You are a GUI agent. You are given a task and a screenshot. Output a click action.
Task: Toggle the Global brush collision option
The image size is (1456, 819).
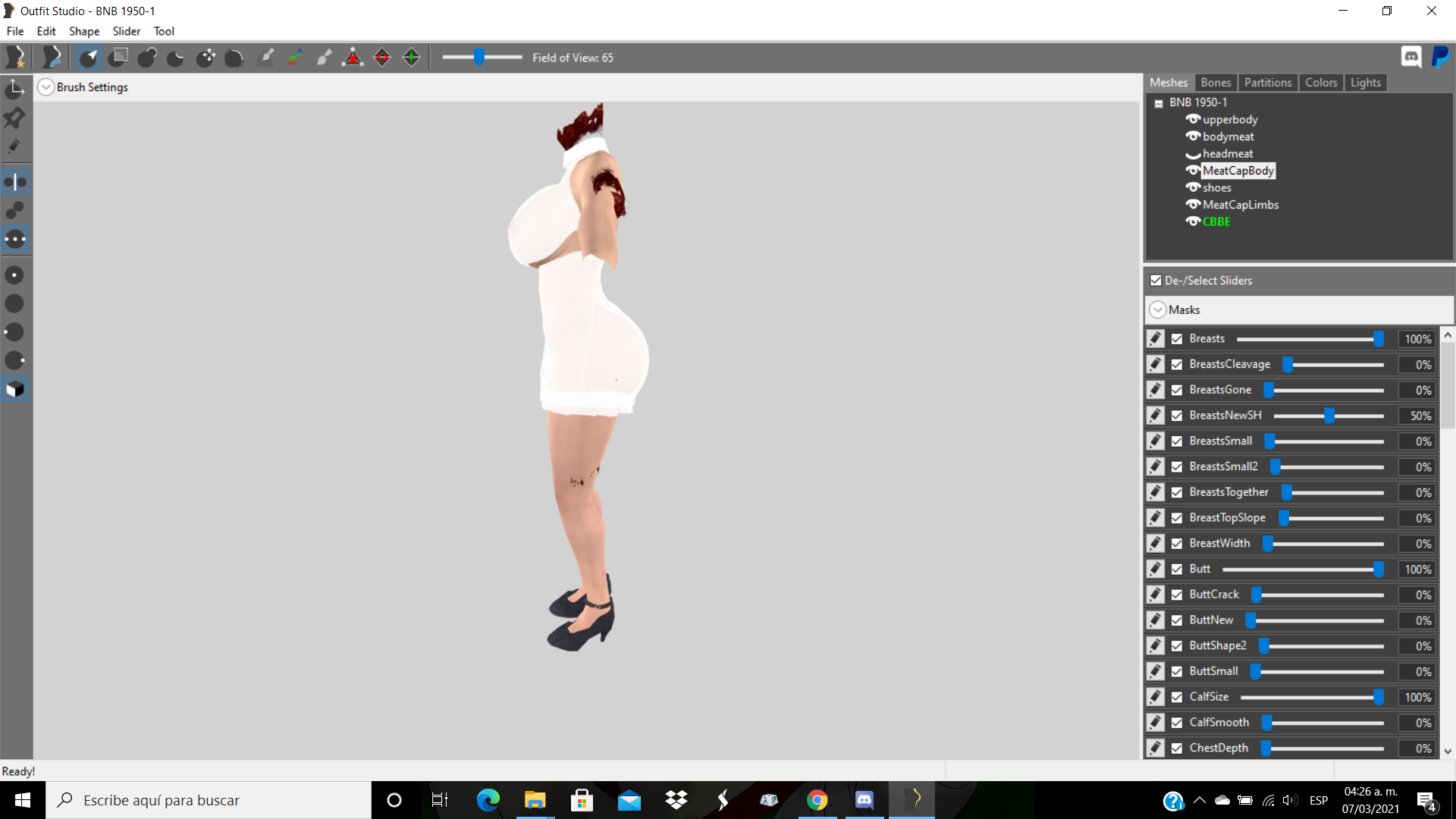(x=15, y=239)
